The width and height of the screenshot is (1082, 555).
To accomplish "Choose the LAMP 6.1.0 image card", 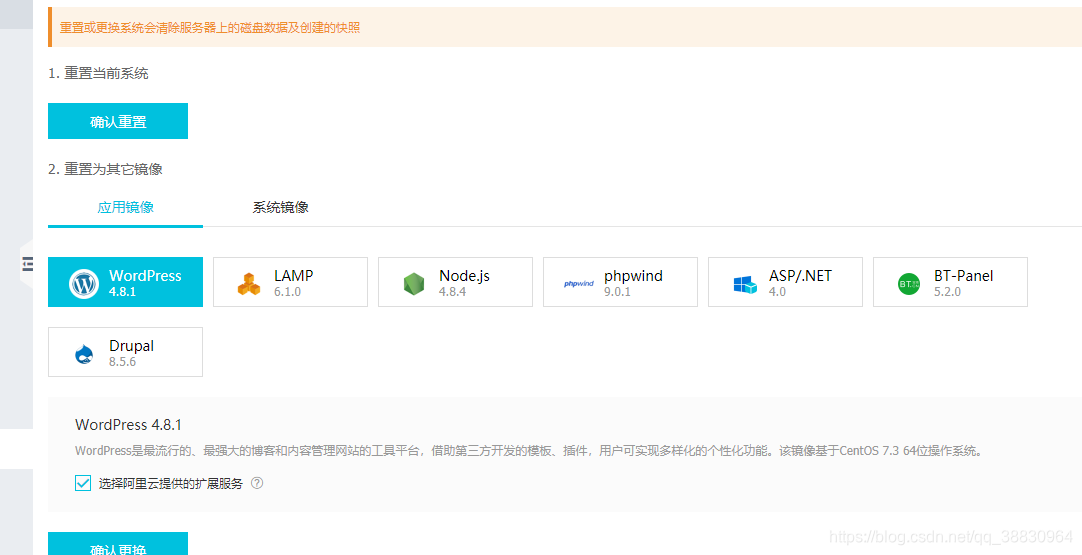I will coord(291,282).
